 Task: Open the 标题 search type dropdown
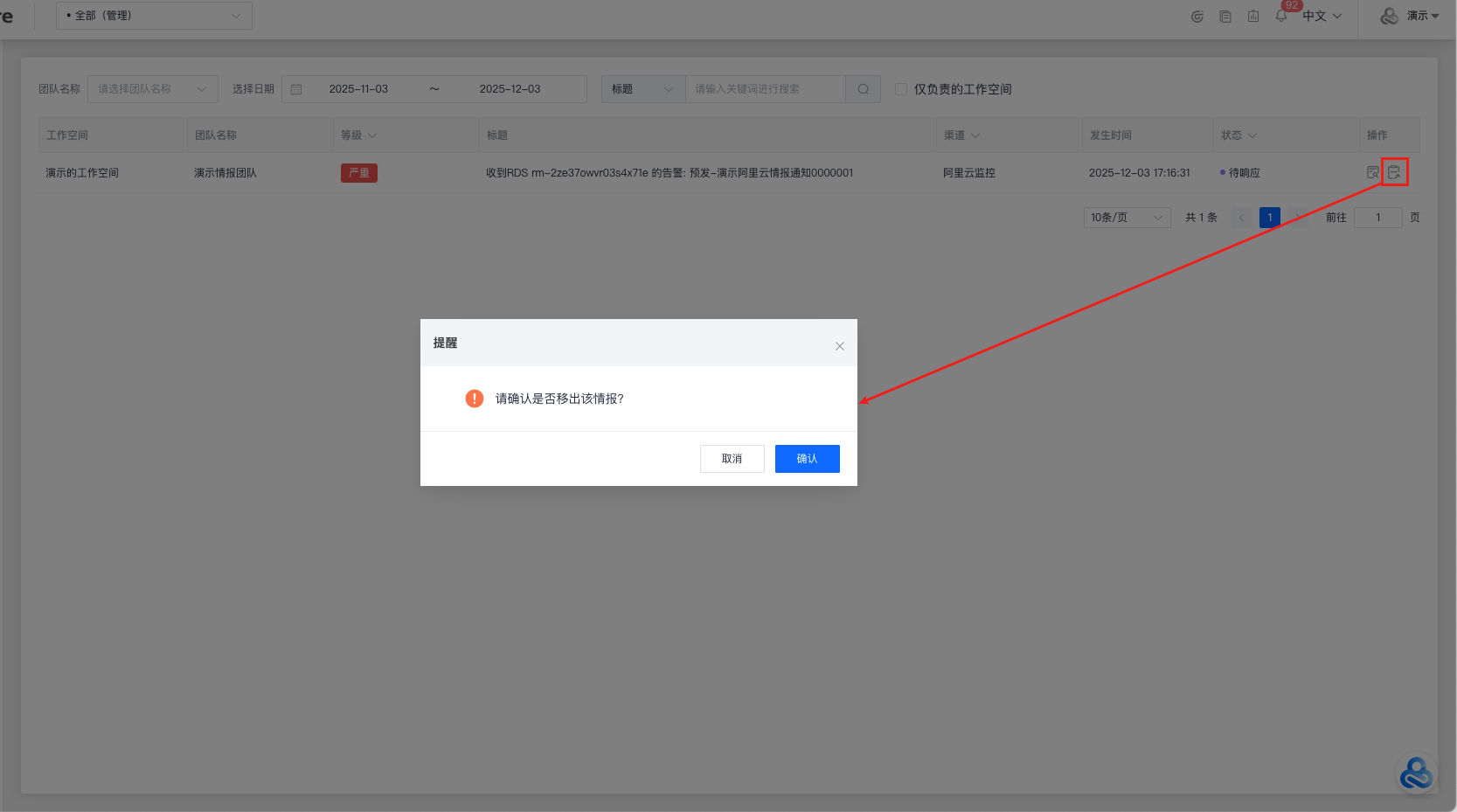tap(642, 89)
